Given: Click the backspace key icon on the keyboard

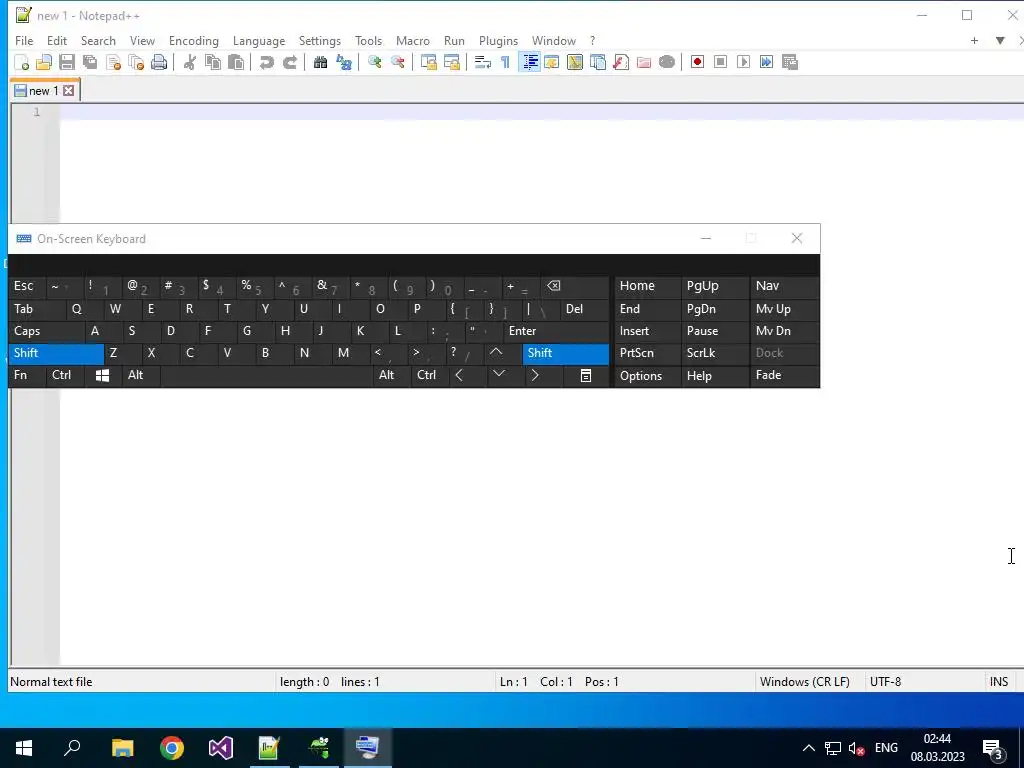Looking at the screenshot, I should (574, 286).
